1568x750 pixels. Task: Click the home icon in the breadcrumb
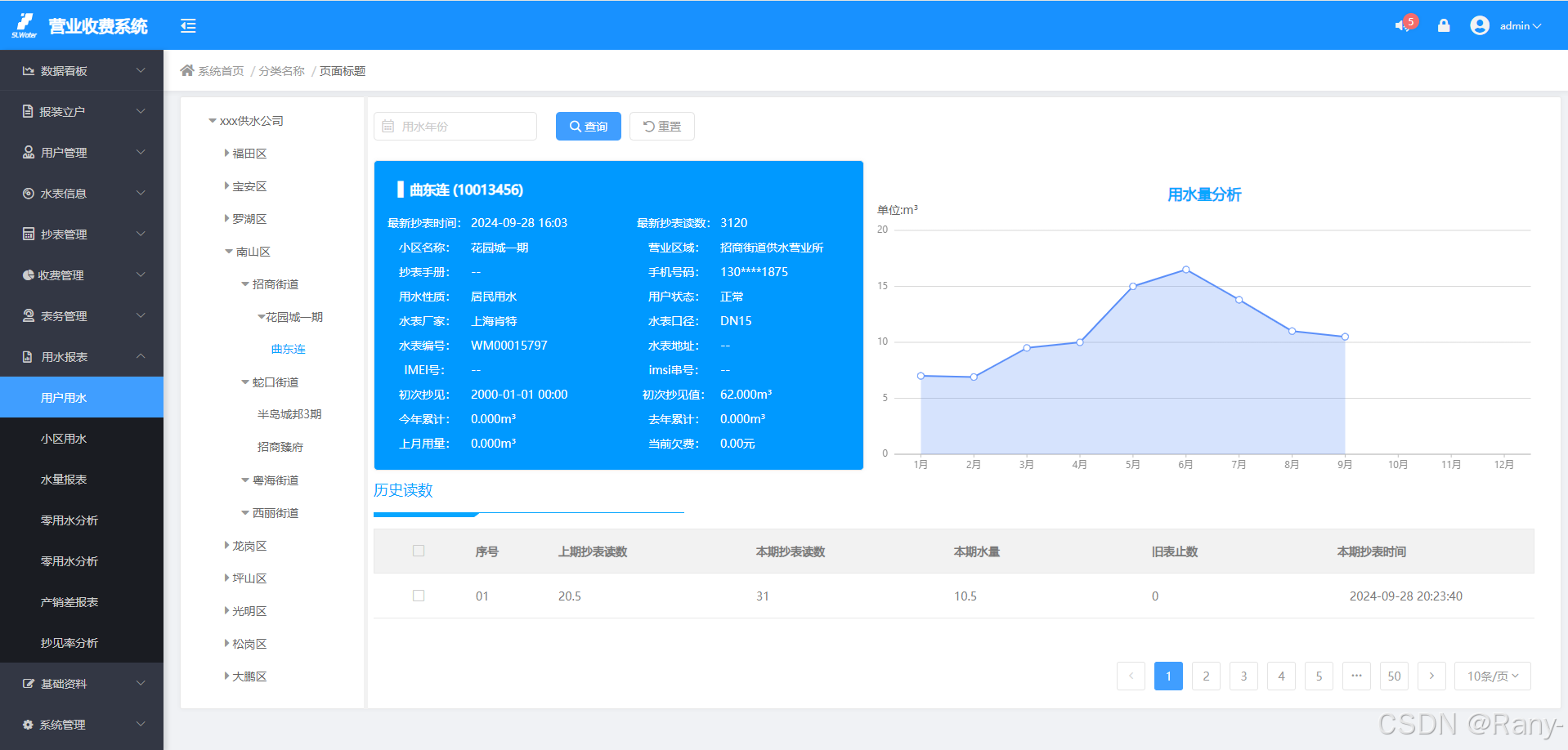(187, 70)
